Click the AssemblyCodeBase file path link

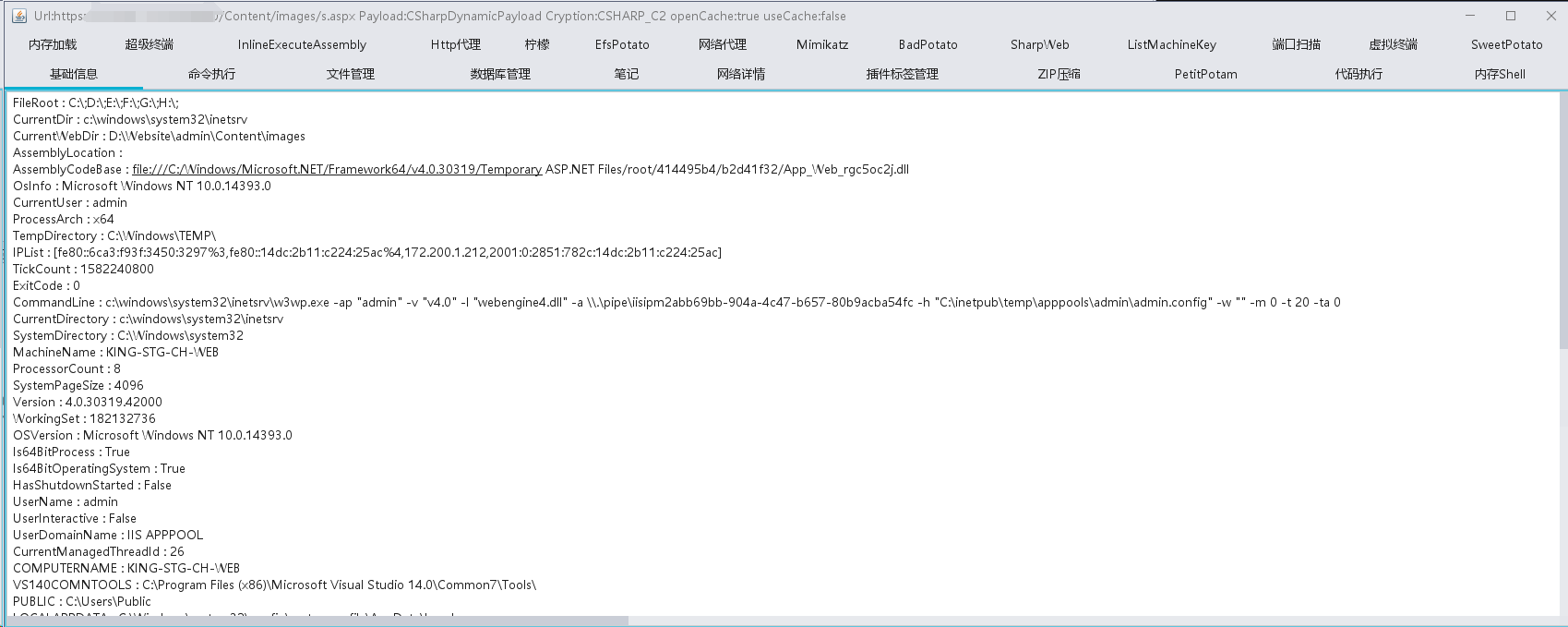[337, 169]
